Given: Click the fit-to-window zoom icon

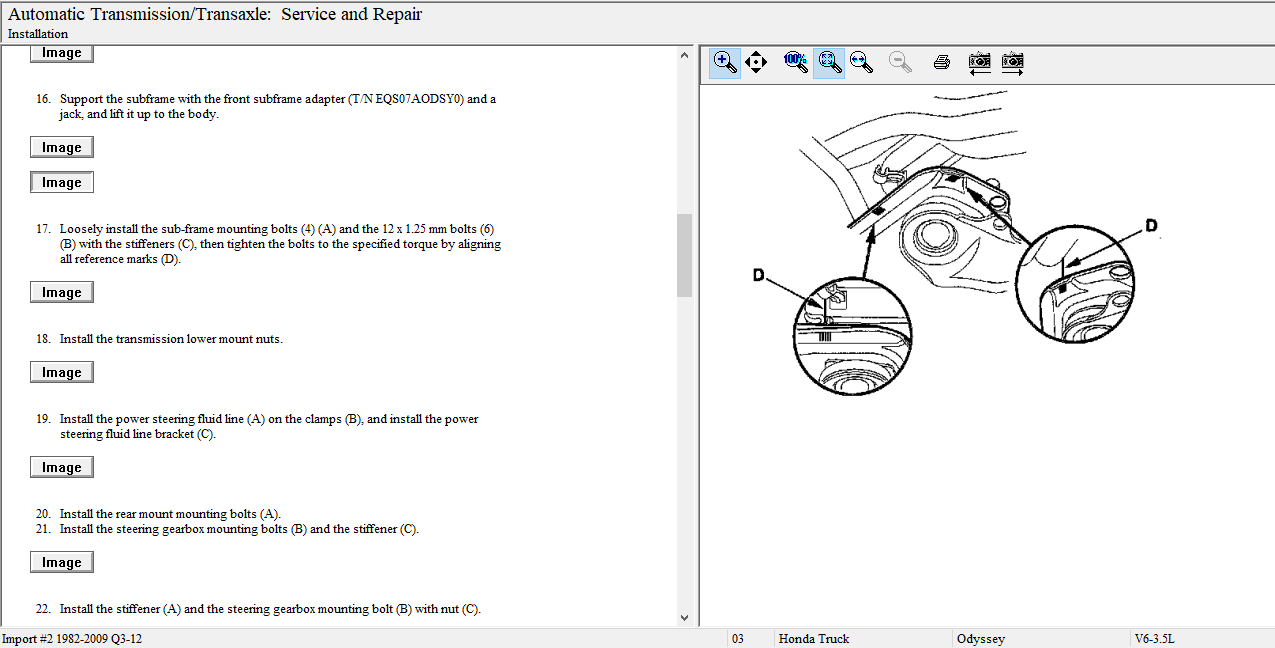Looking at the screenshot, I should point(829,62).
